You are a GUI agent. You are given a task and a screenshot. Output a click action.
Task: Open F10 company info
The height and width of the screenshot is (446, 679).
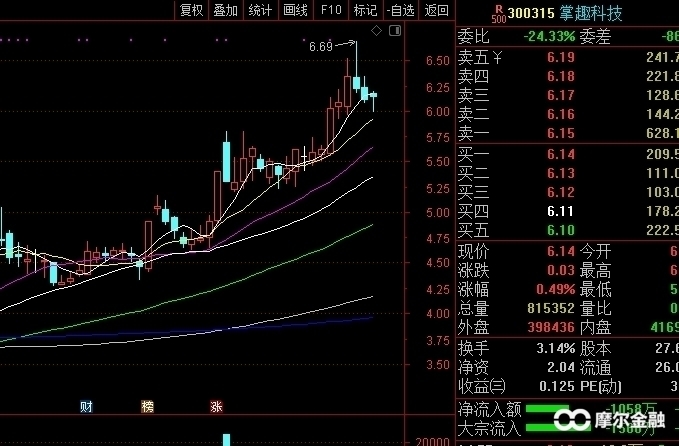pyautogui.click(x=331, y=10)
